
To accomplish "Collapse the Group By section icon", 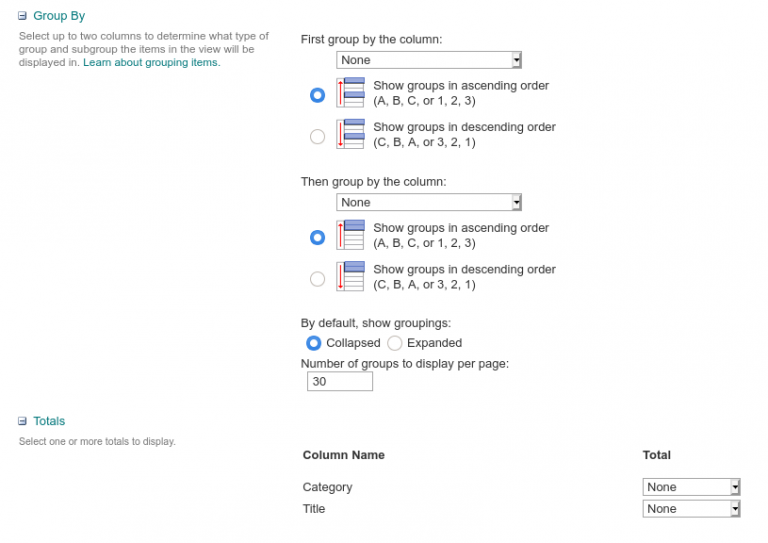I will pyautogui.click(x=23, y=16).
